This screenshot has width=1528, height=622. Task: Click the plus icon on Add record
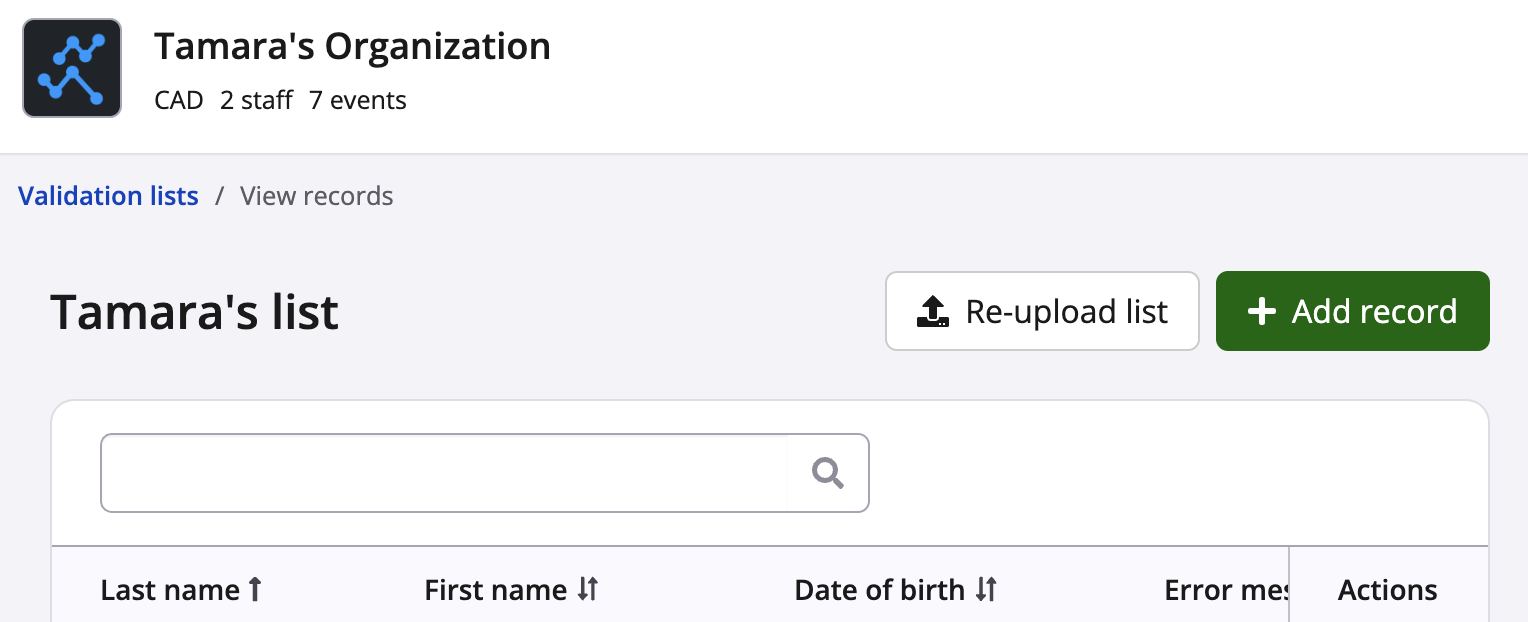click(1262, 312)
